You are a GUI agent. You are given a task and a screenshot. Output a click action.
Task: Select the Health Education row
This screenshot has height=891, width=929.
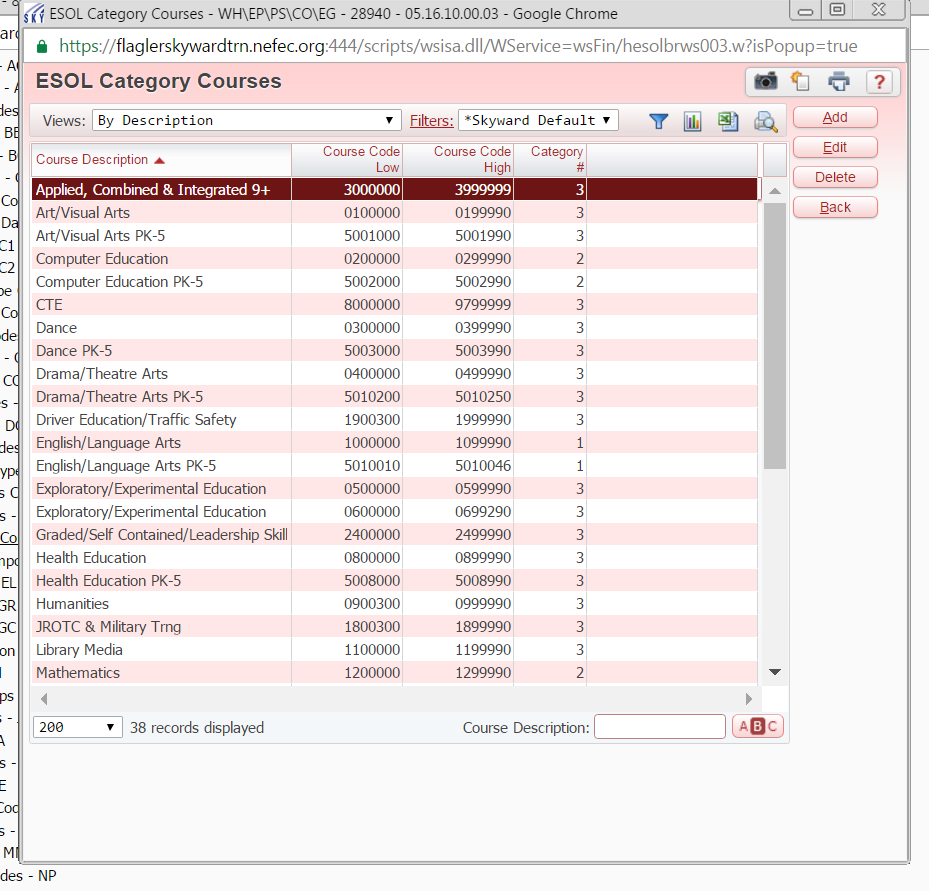tap(395, 558)
